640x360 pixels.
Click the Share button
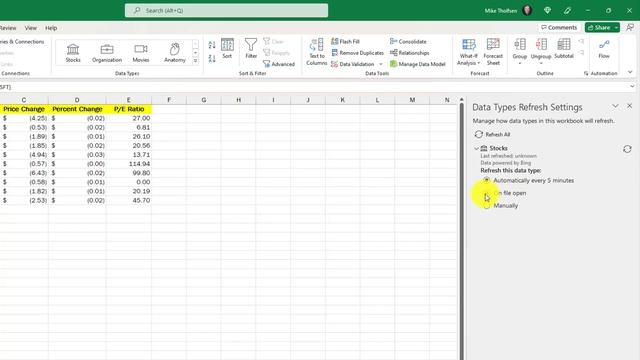tap(599, 27)
